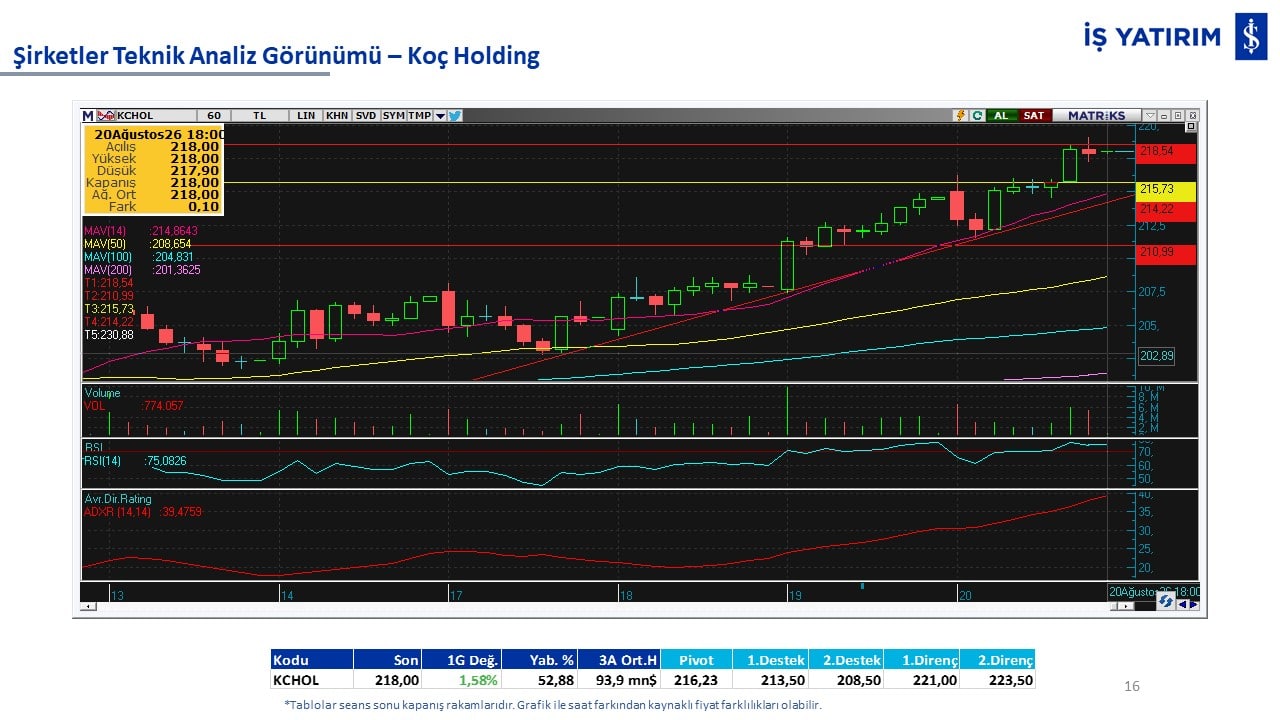Image resolution: width=1280 pixels, height=720 pixels.
Task: Click the KHN toolbar button
Action: pyautogui.click(x=337, y=115)
